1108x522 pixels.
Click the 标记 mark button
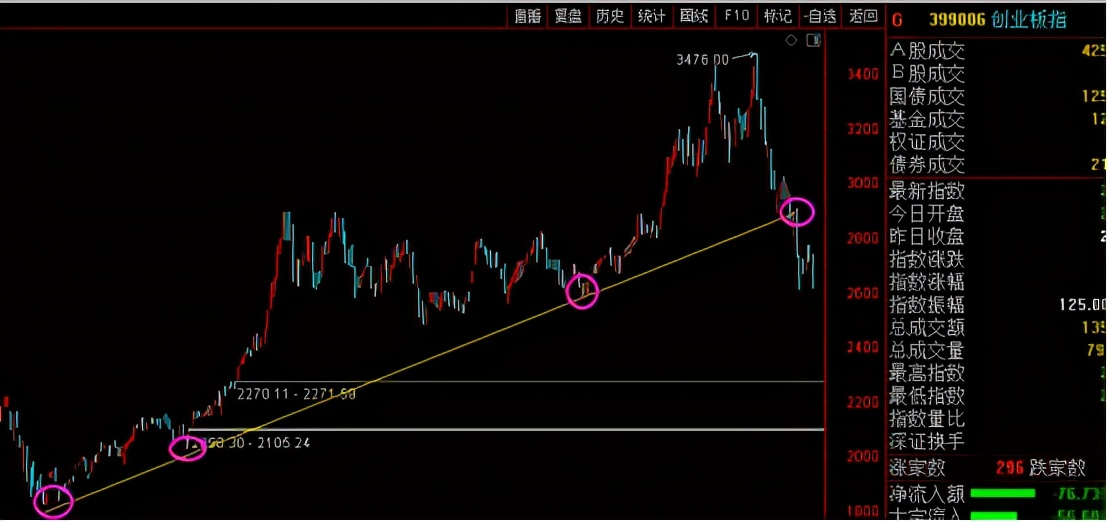778,16
